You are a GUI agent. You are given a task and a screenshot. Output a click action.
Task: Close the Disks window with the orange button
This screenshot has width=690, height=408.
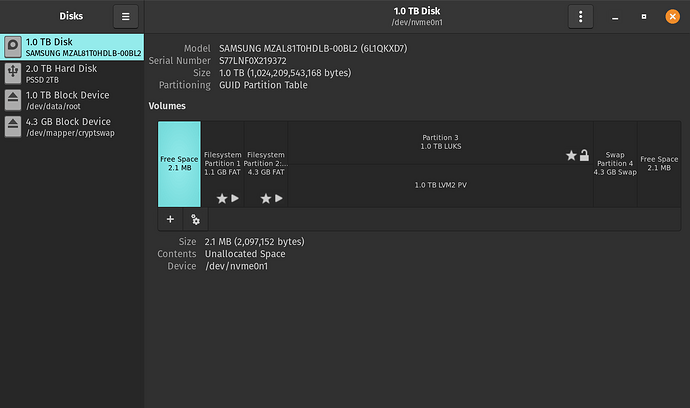point(672,17)
